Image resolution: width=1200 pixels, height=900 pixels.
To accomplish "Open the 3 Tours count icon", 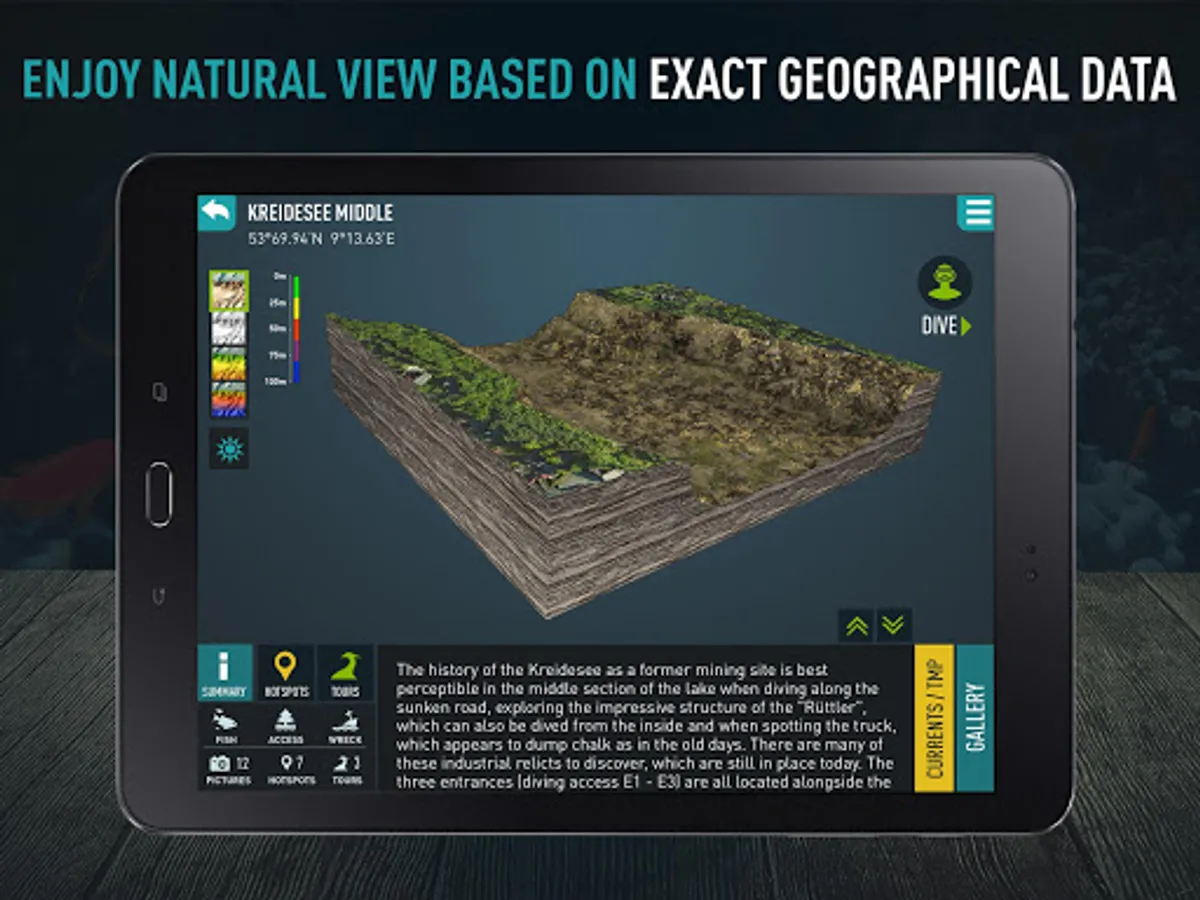I will coord(347,768).
